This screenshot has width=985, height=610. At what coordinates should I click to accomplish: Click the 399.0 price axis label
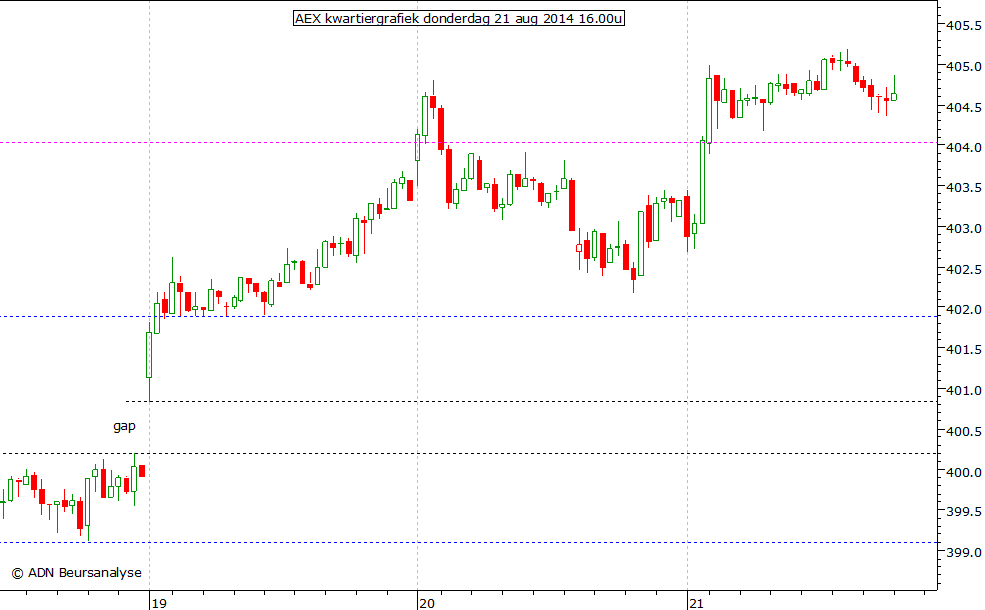click(x=964, y=553)
